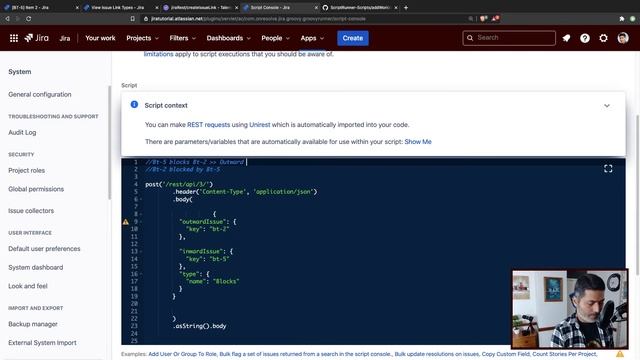640x360 pixels.
Task: Click the "name": "Blocks" code line
Action: click(213, 281)
